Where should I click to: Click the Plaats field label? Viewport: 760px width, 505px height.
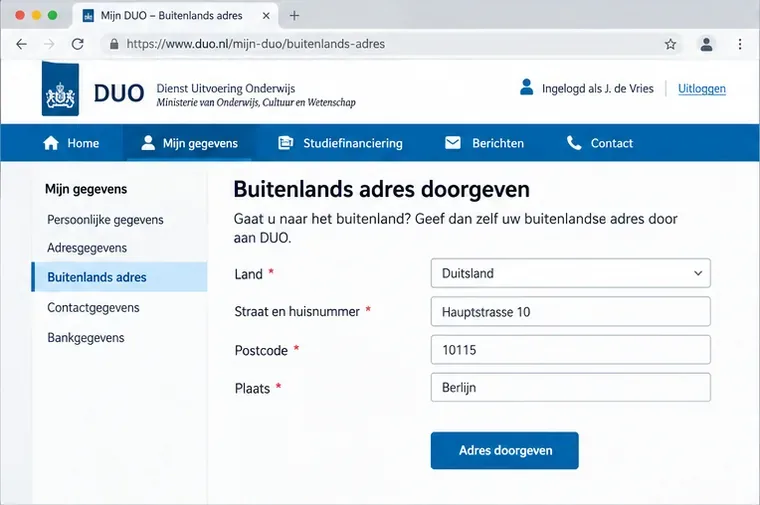pos(252,389)
